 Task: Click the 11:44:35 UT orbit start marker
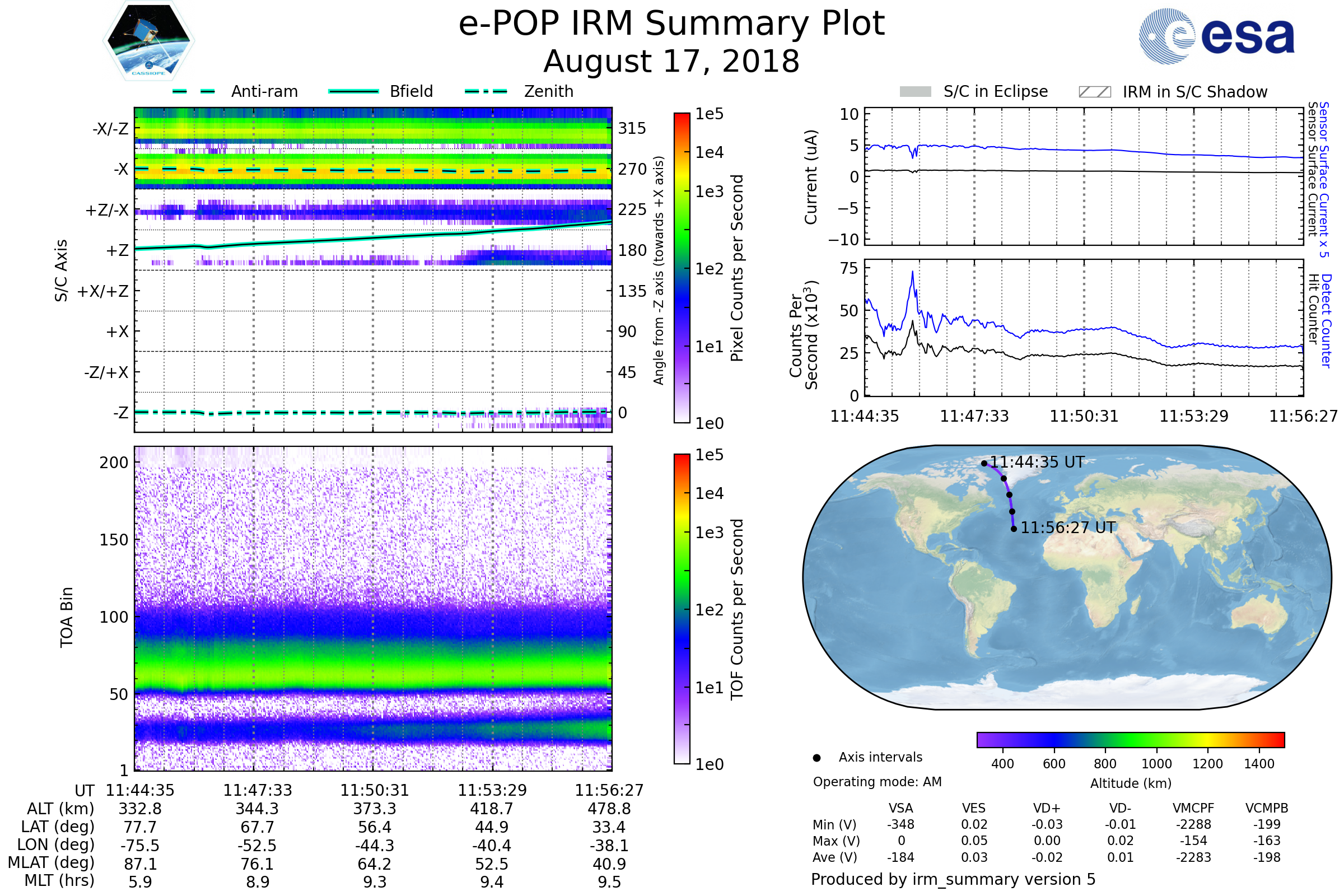984,464
